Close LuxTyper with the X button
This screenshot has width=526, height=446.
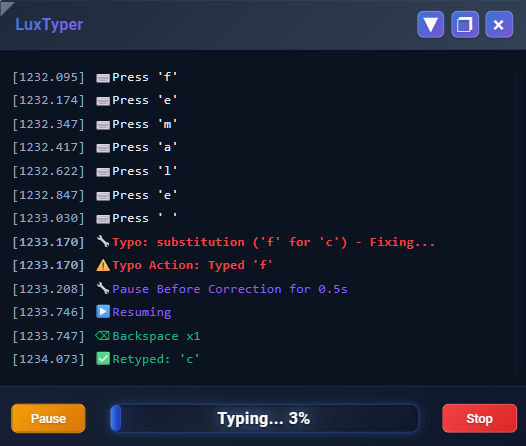pos(499,24)
